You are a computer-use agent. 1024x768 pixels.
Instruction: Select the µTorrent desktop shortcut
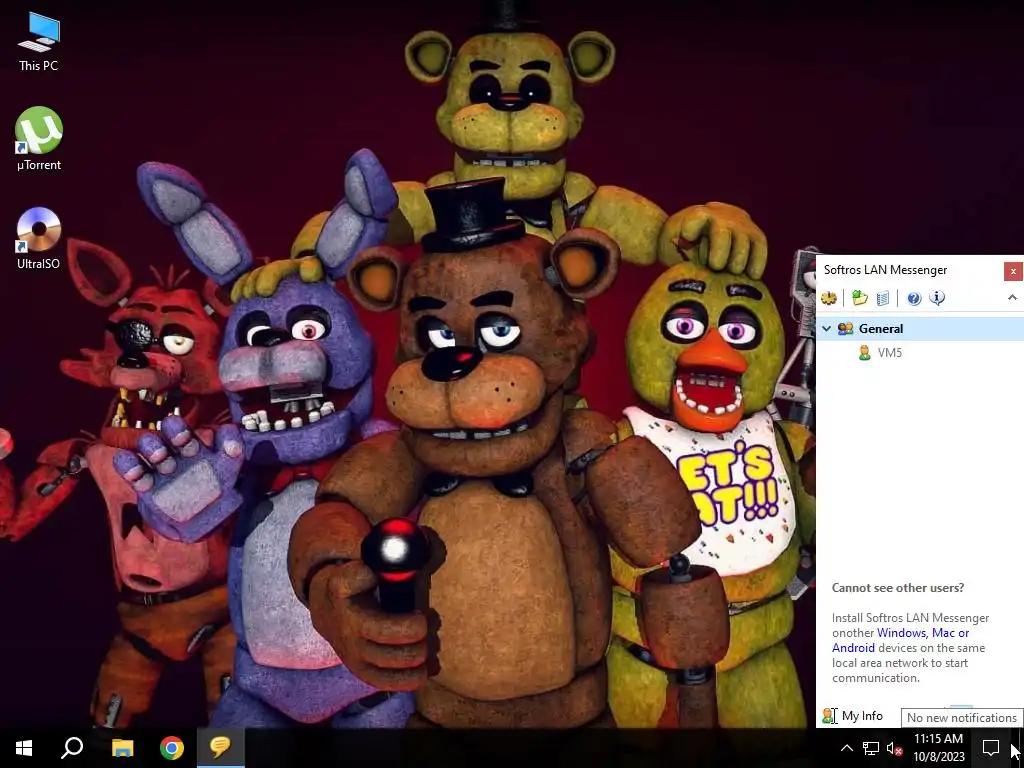(x=39, y=139)
